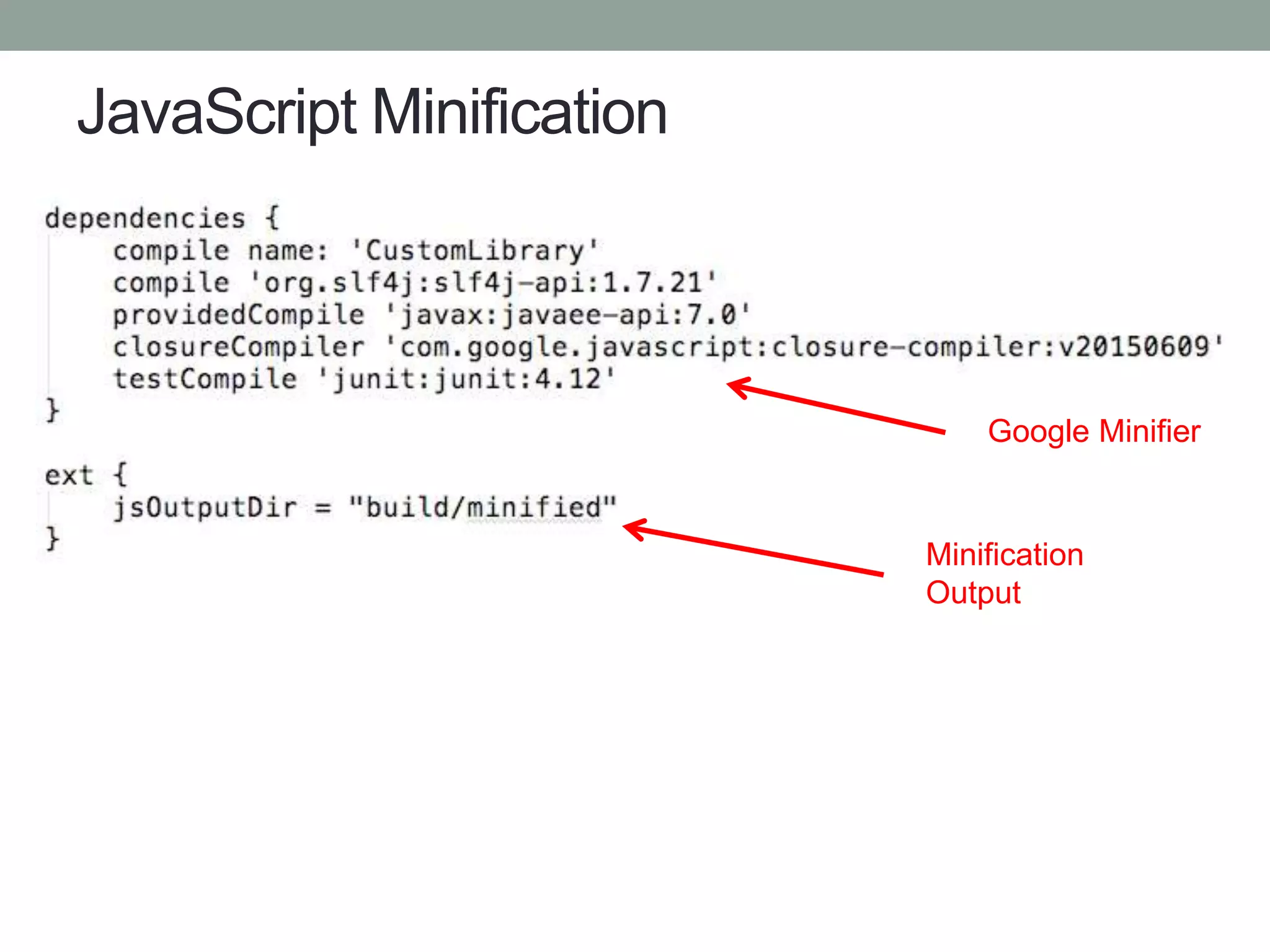
Task: Click the red 'Google Minifier' label
Action: [1094, 431]
